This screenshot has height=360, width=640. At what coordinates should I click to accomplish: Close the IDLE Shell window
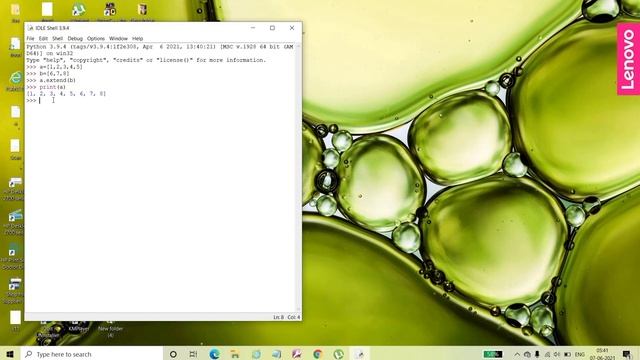click(292, 28)
